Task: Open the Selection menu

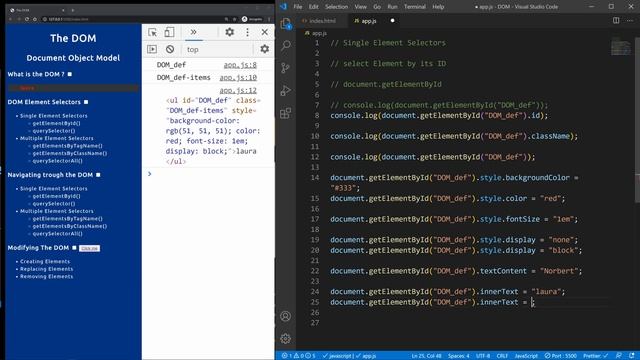Action: (x=336, y=7)
